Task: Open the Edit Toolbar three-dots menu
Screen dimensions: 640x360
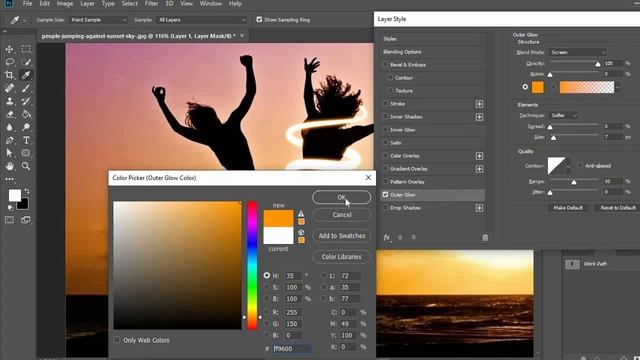Action: click(x=9, y=179)
